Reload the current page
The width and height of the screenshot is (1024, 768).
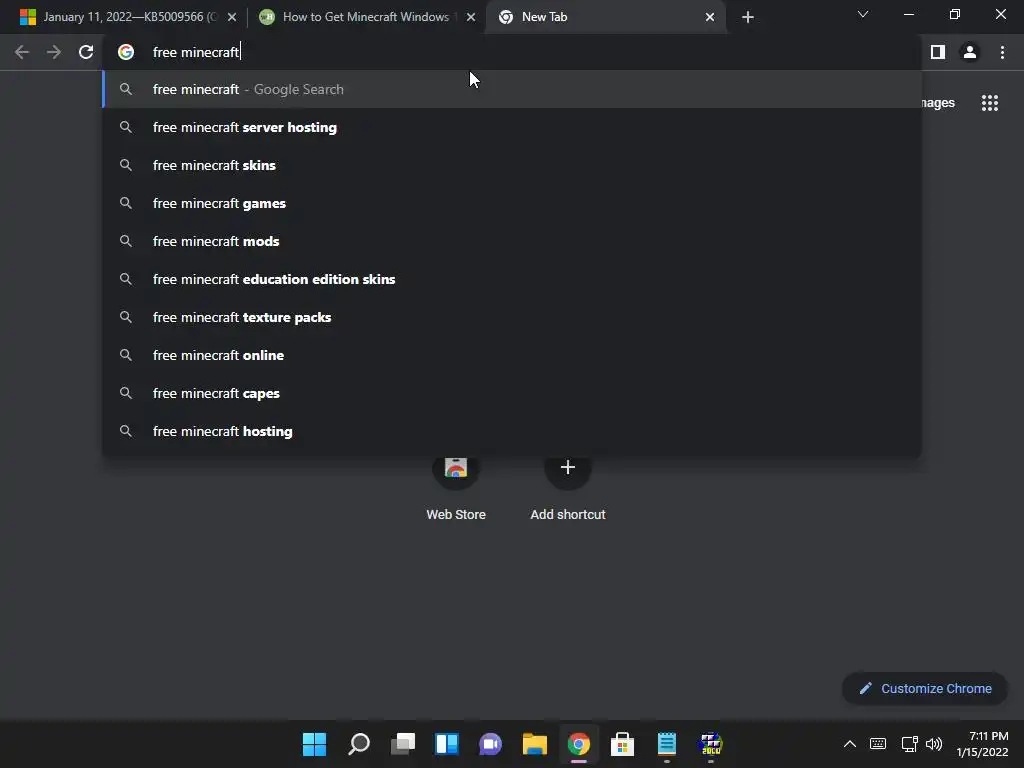tap(86, 52)
